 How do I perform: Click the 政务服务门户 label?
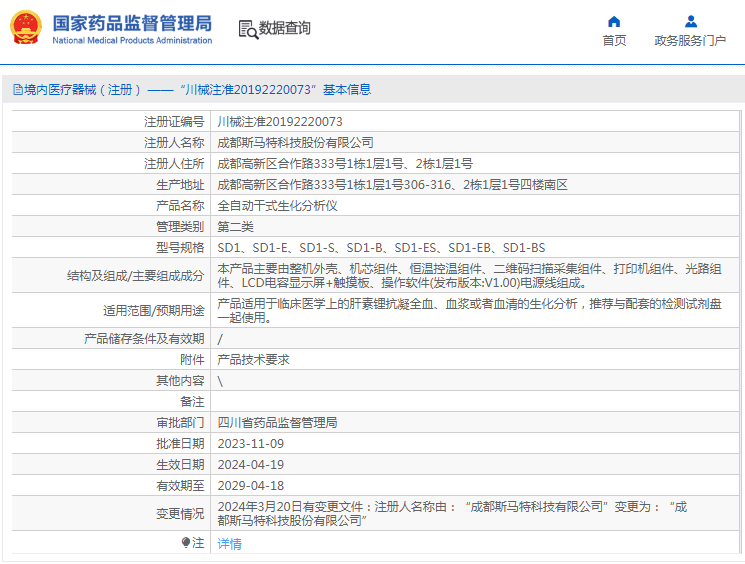(x=690, y=41)
